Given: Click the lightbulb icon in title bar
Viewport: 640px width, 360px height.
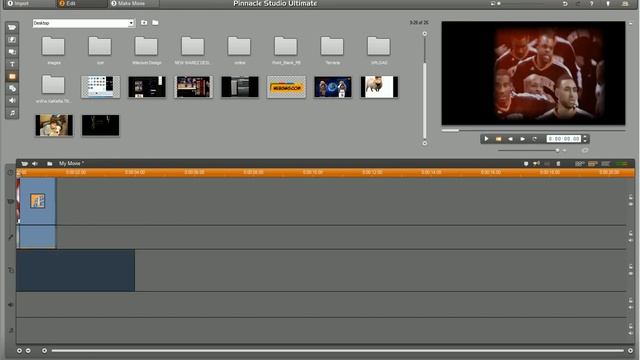Looking at the screenshot, I should point(608,4).
